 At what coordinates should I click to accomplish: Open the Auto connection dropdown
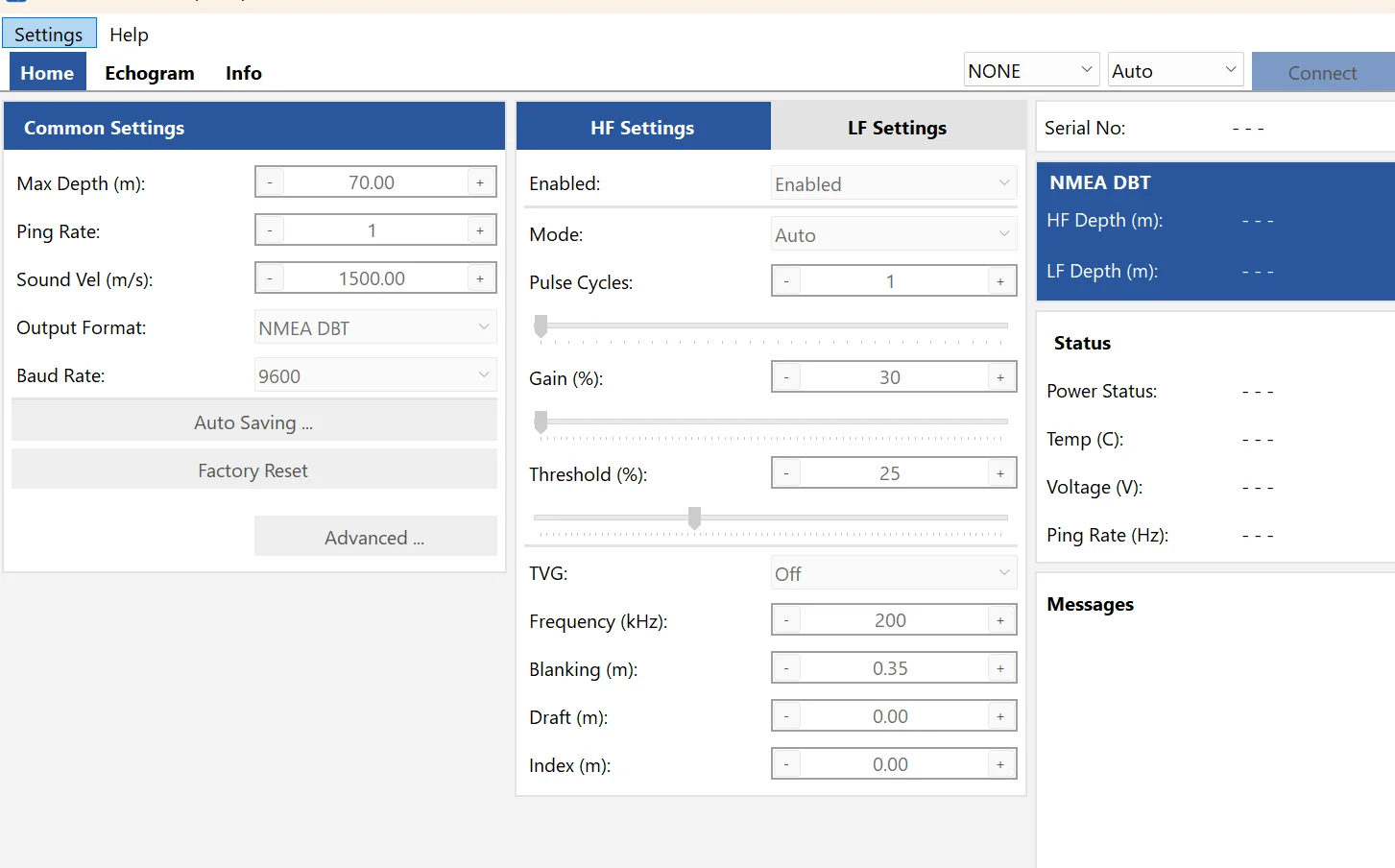(1175, 70)
